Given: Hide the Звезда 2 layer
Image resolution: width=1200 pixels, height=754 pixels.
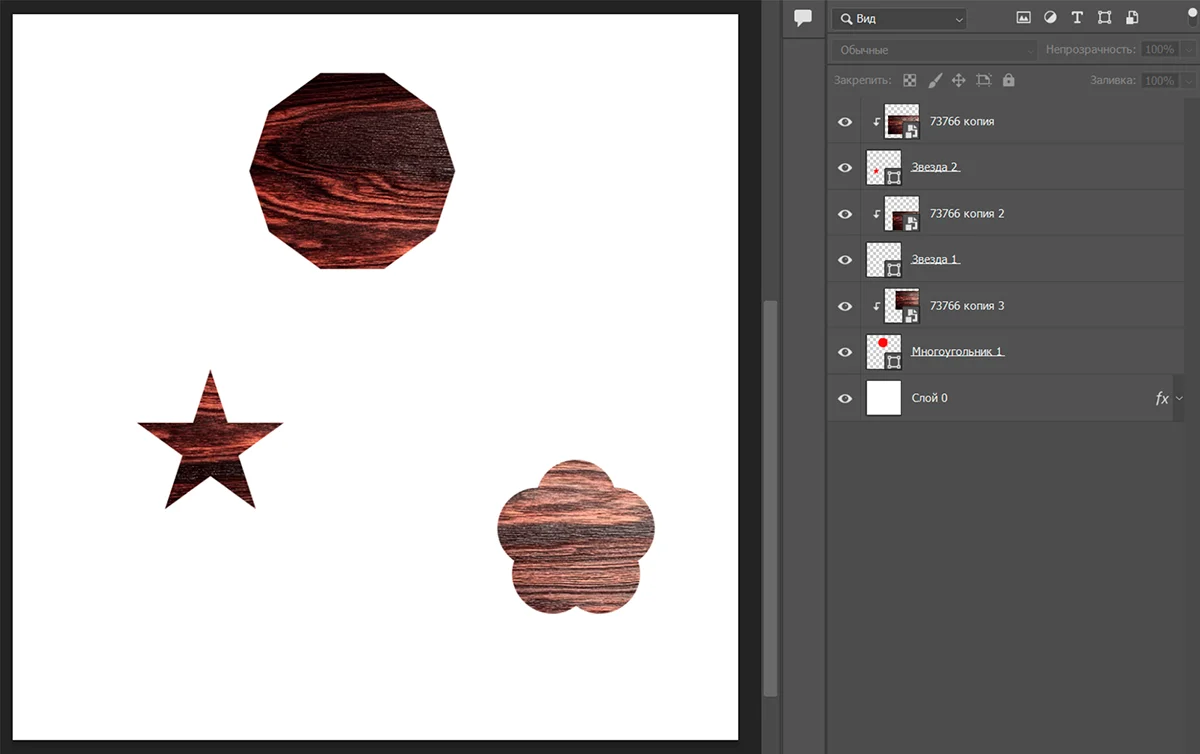Looking at the screenshot, I should (x=845, y=168).
